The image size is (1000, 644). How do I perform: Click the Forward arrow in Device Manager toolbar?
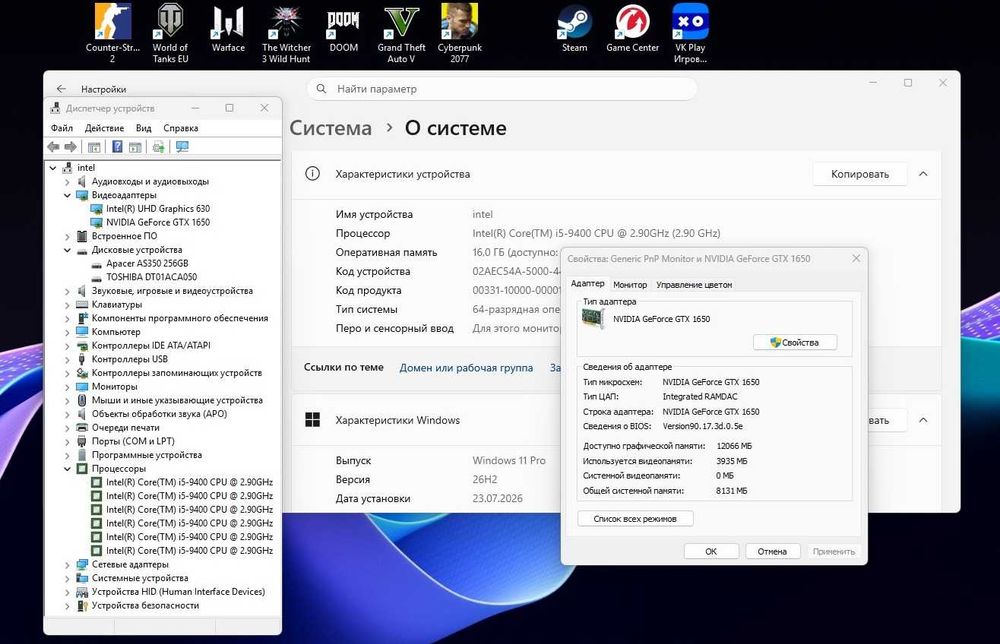click(70, 147)
